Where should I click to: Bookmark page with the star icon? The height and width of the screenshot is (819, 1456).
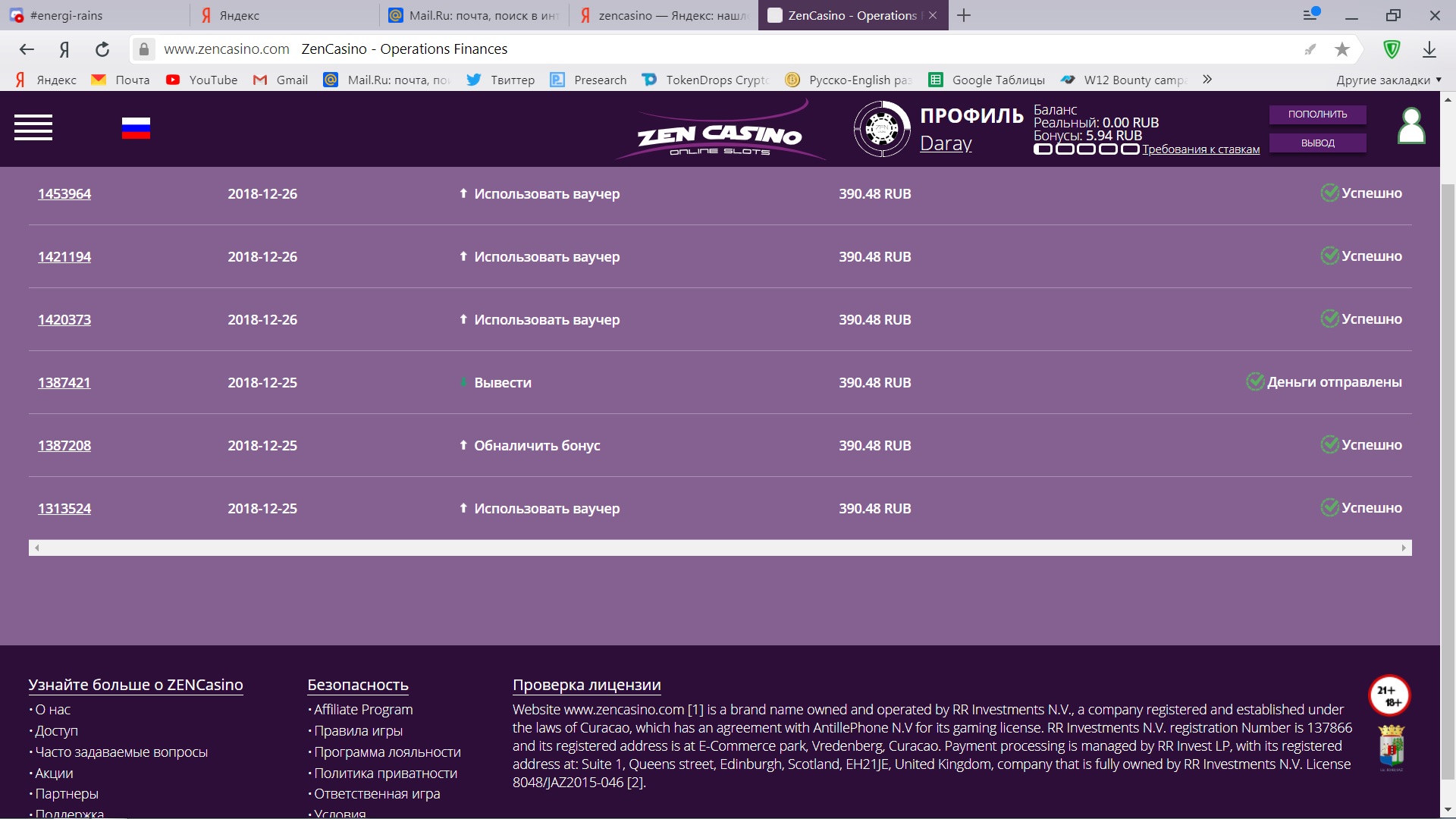(1341, 49)
